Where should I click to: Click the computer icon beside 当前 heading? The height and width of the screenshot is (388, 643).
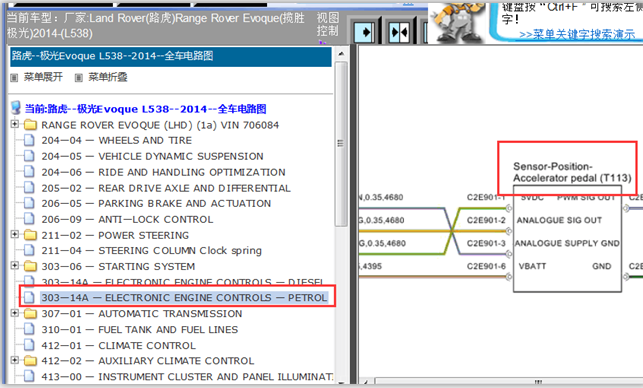[x=16, y=108]
